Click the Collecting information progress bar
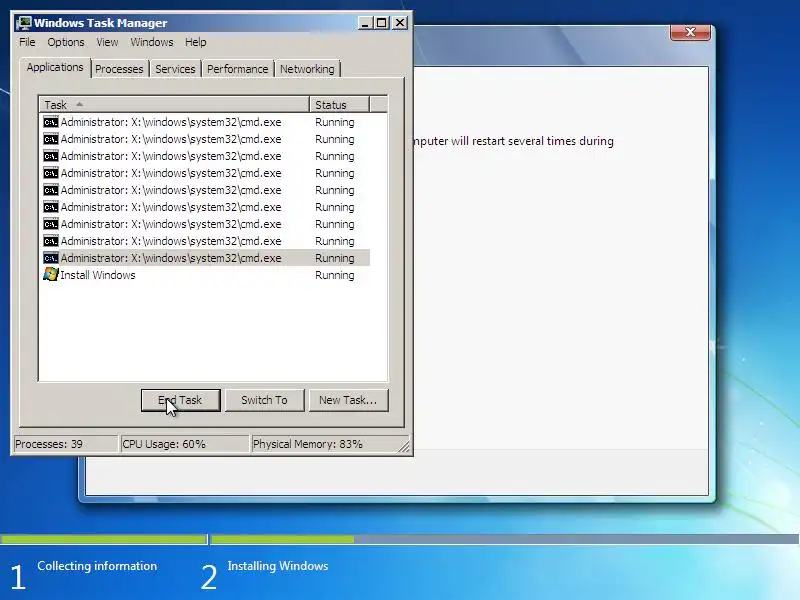 coord(104,539)
